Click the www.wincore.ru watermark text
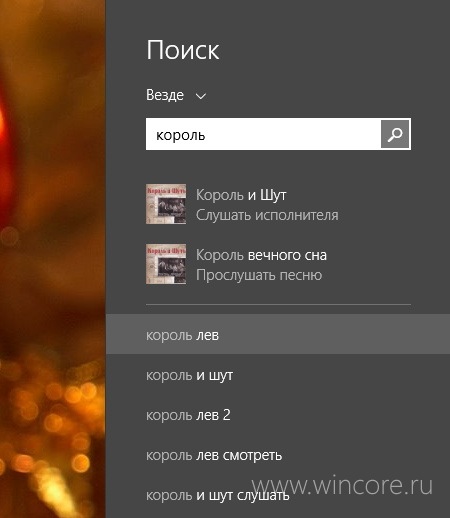The image size is (450, 518). click(342, 485)
